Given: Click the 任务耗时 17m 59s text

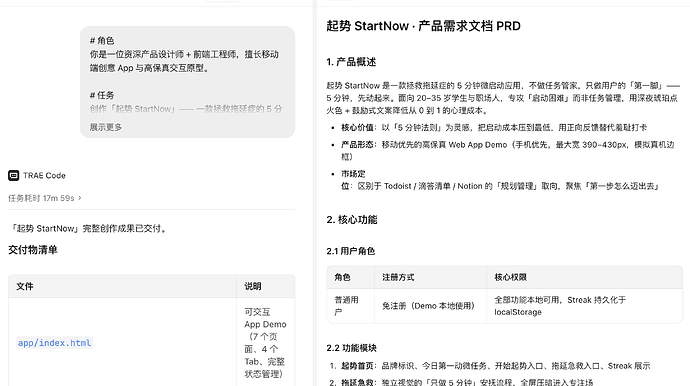Looking at the screenshot, I should (41, 198).
